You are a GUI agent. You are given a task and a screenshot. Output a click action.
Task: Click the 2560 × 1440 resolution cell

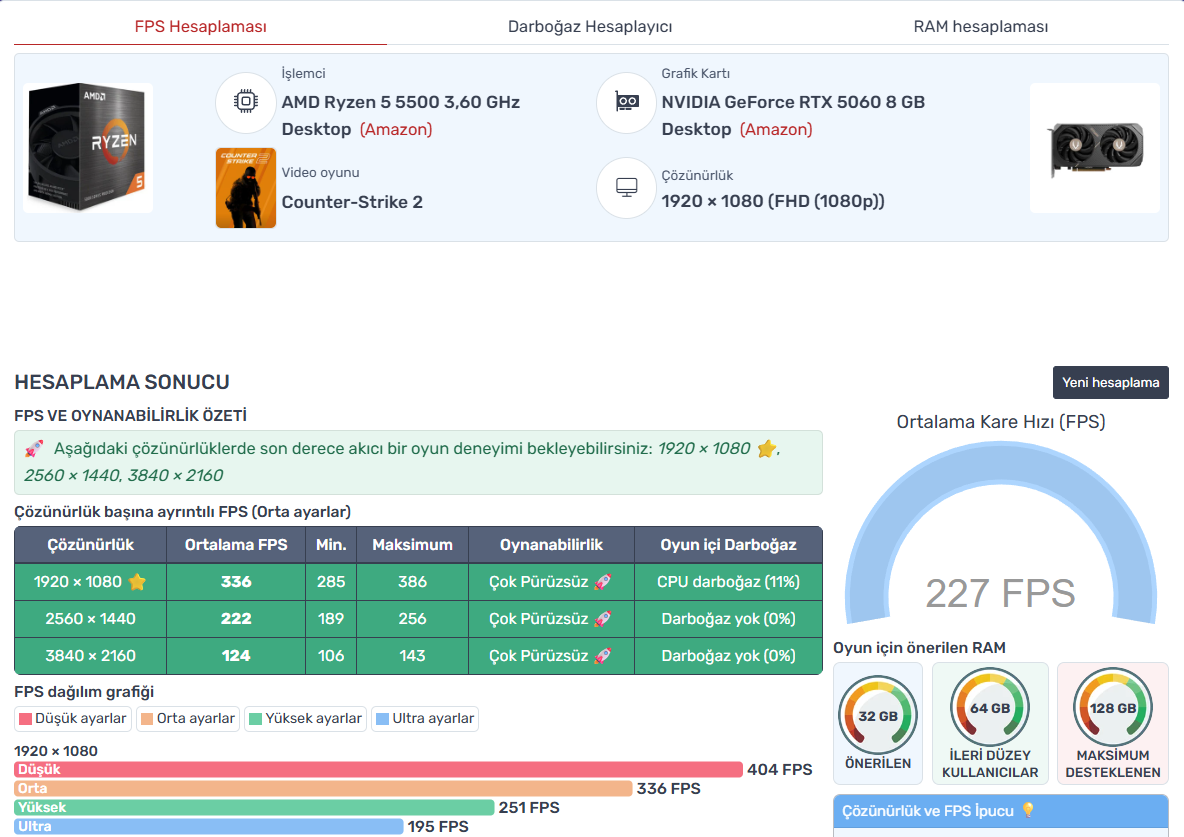[x=91, y=619]
